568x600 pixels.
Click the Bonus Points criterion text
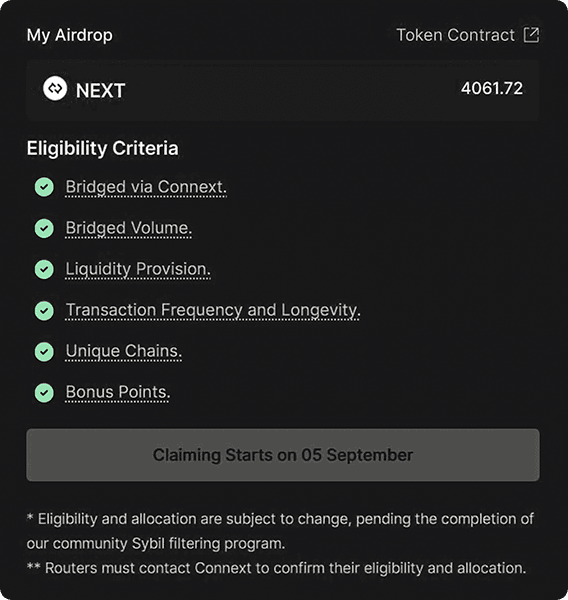pos(118,393)
